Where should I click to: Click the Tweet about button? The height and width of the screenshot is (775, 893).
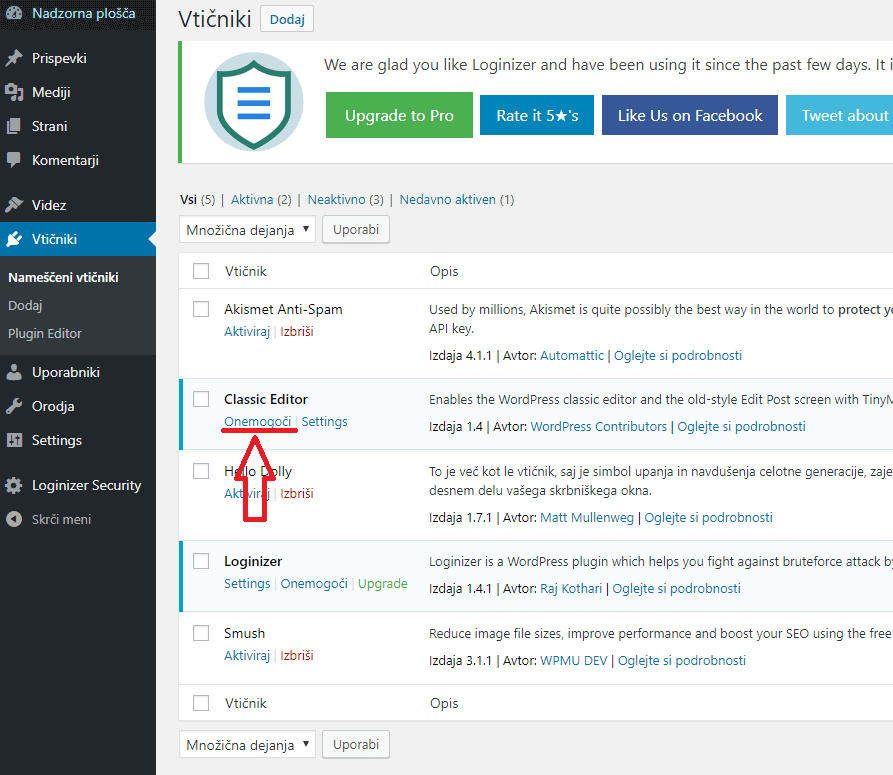click(839, 115)
